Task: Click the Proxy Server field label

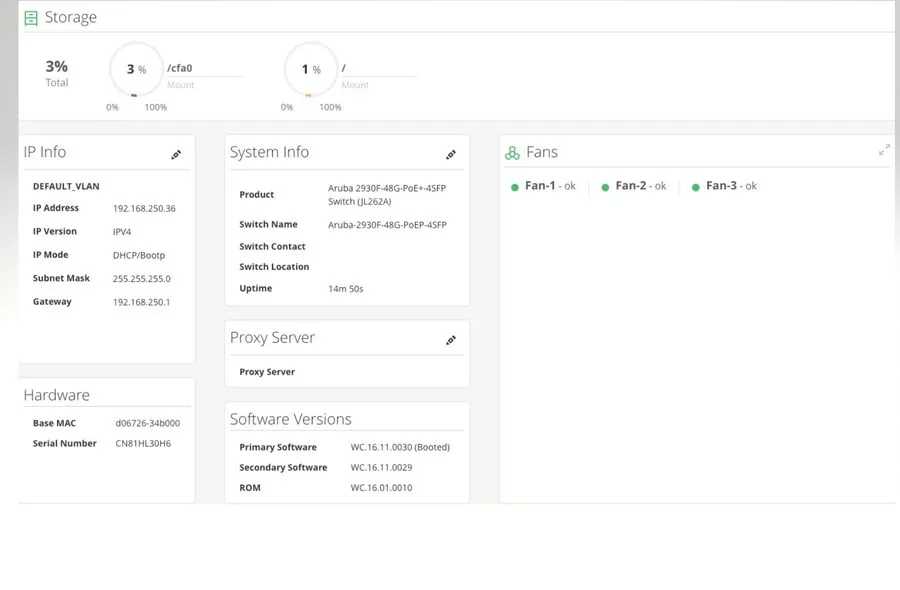Action: (x=267, y=372)
